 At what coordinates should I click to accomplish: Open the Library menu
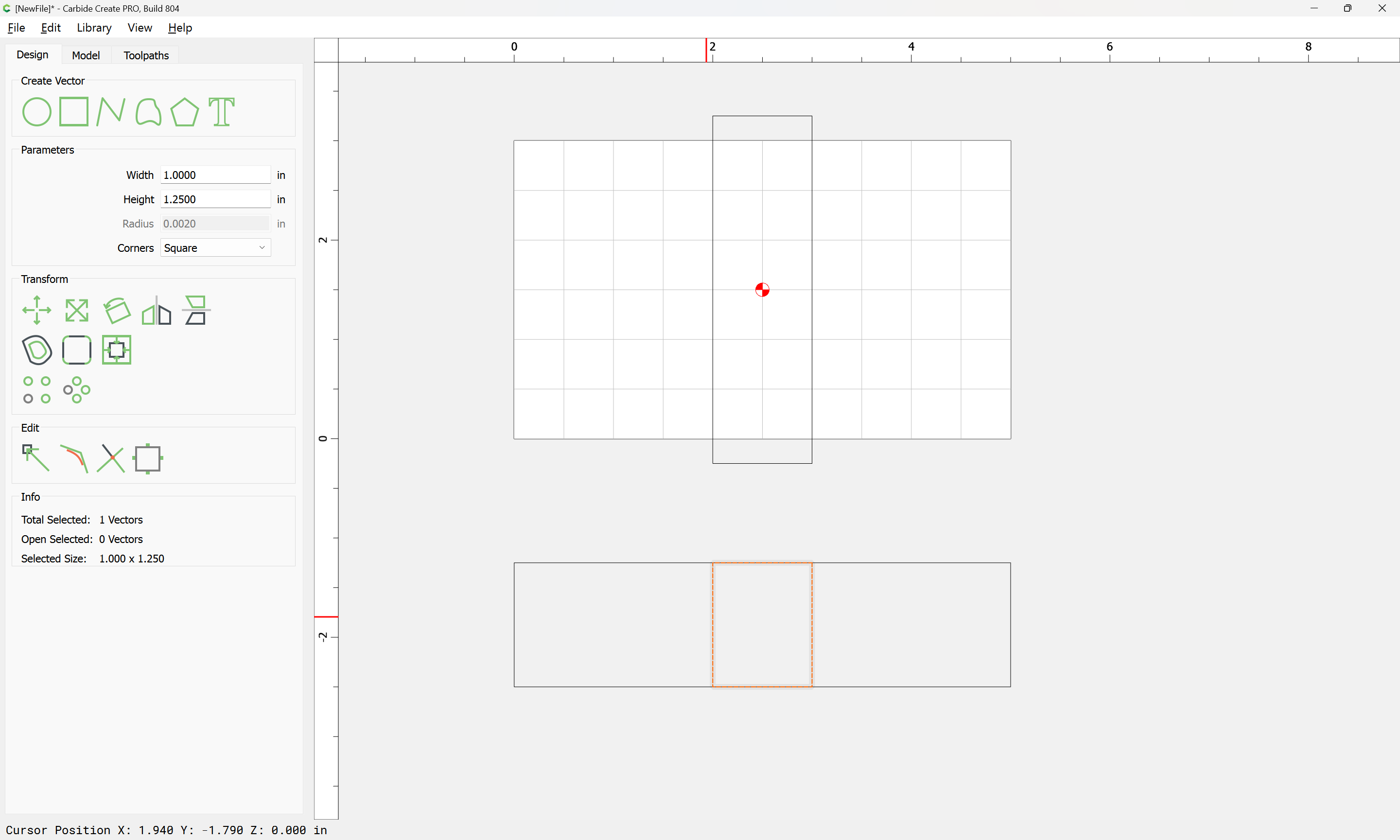click(x=94, y=28)
